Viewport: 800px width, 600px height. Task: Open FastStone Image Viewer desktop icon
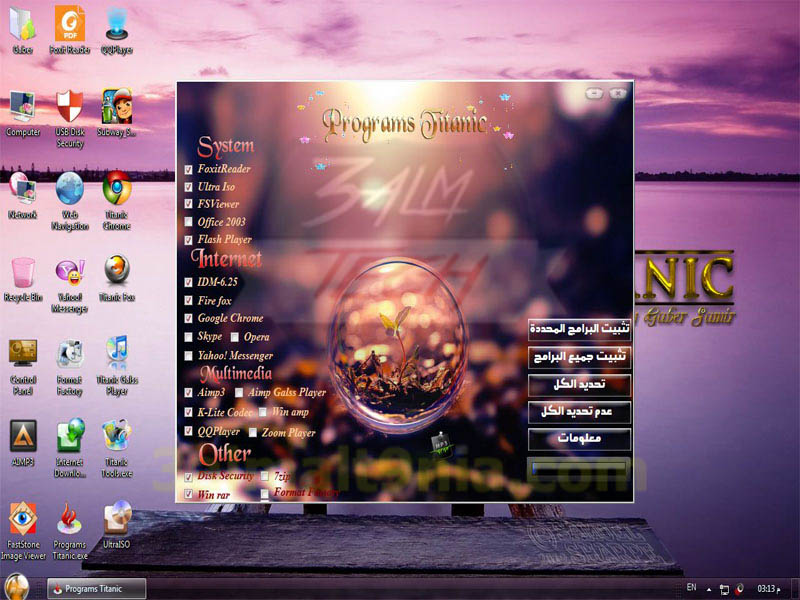pos(22,531)
